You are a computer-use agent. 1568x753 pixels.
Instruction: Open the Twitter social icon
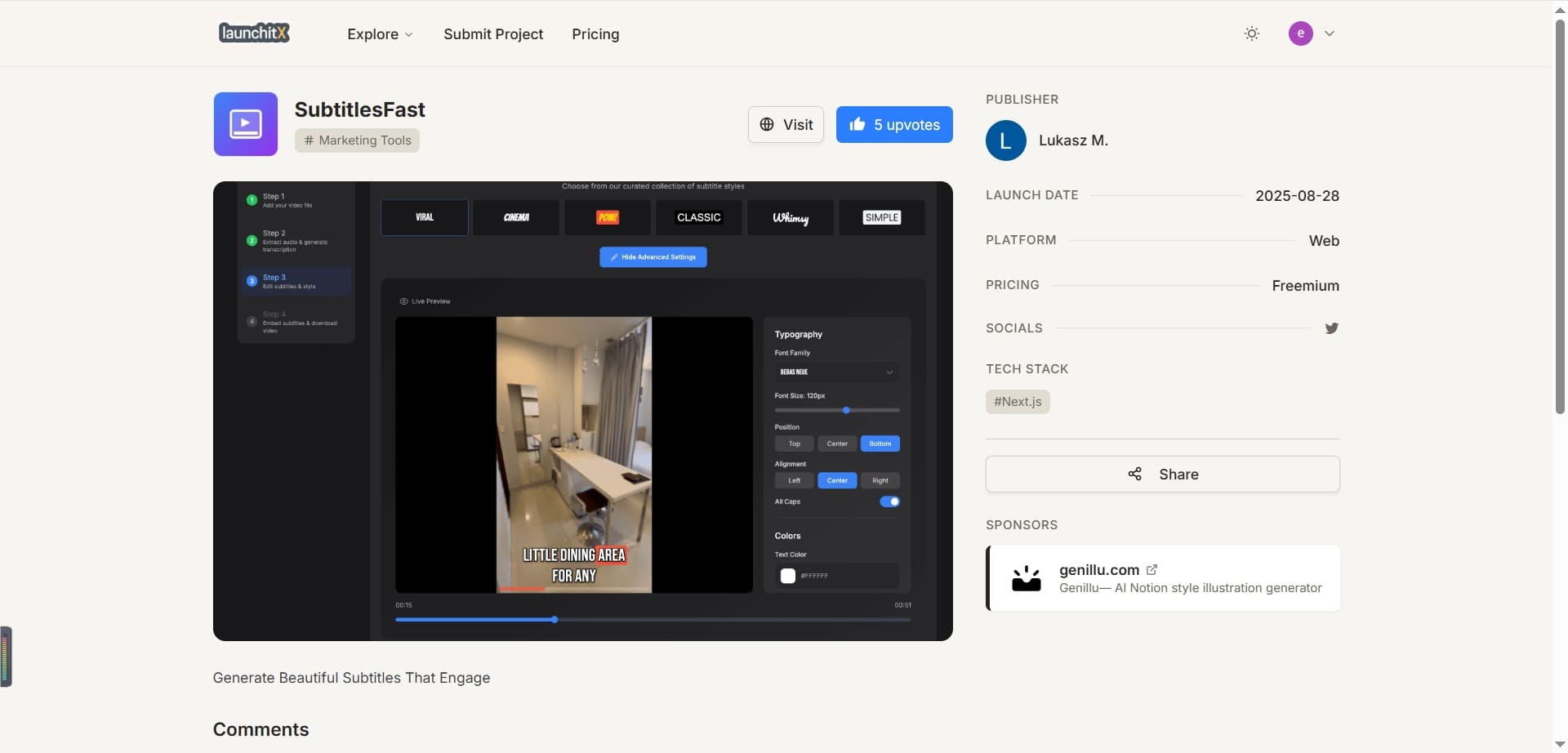[1331, 328]
